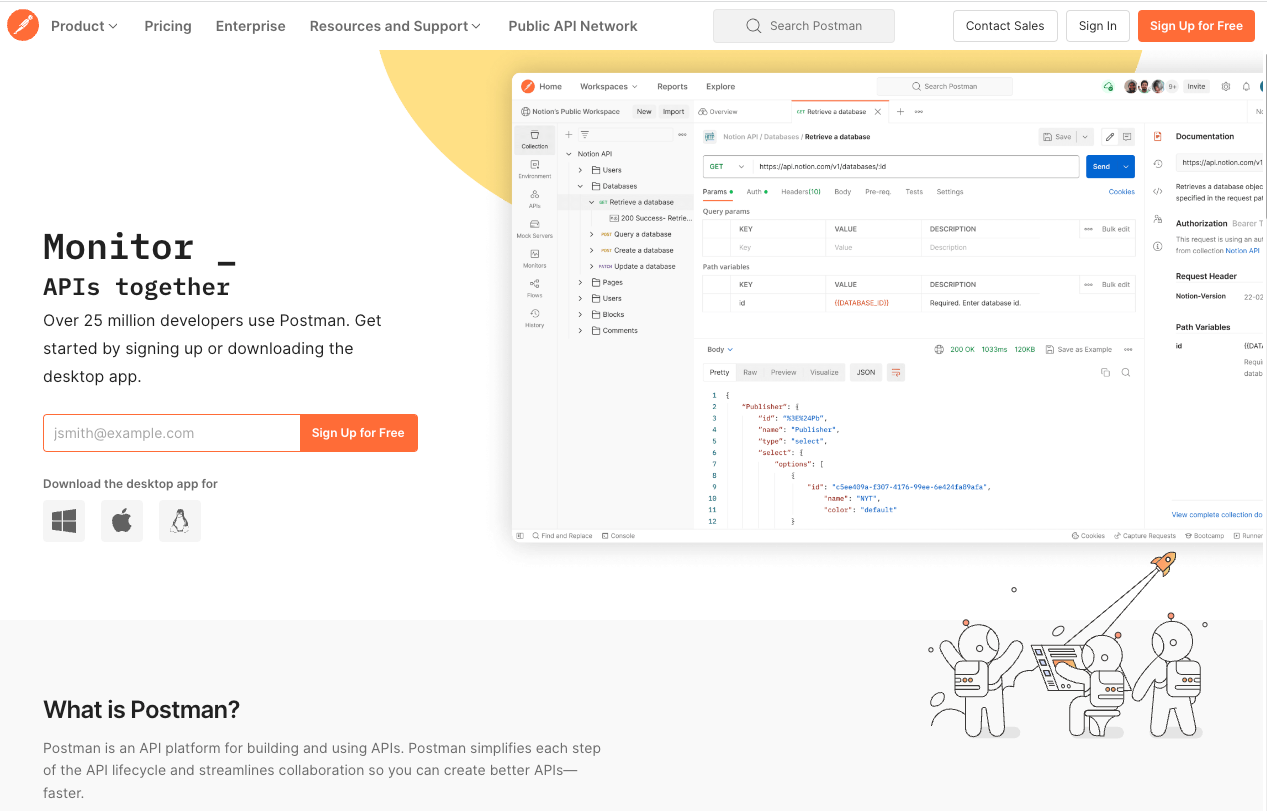Viewport: 1267px width, 811px height.
Task: Open the GET method dropdown
Action: pos(728,167)
